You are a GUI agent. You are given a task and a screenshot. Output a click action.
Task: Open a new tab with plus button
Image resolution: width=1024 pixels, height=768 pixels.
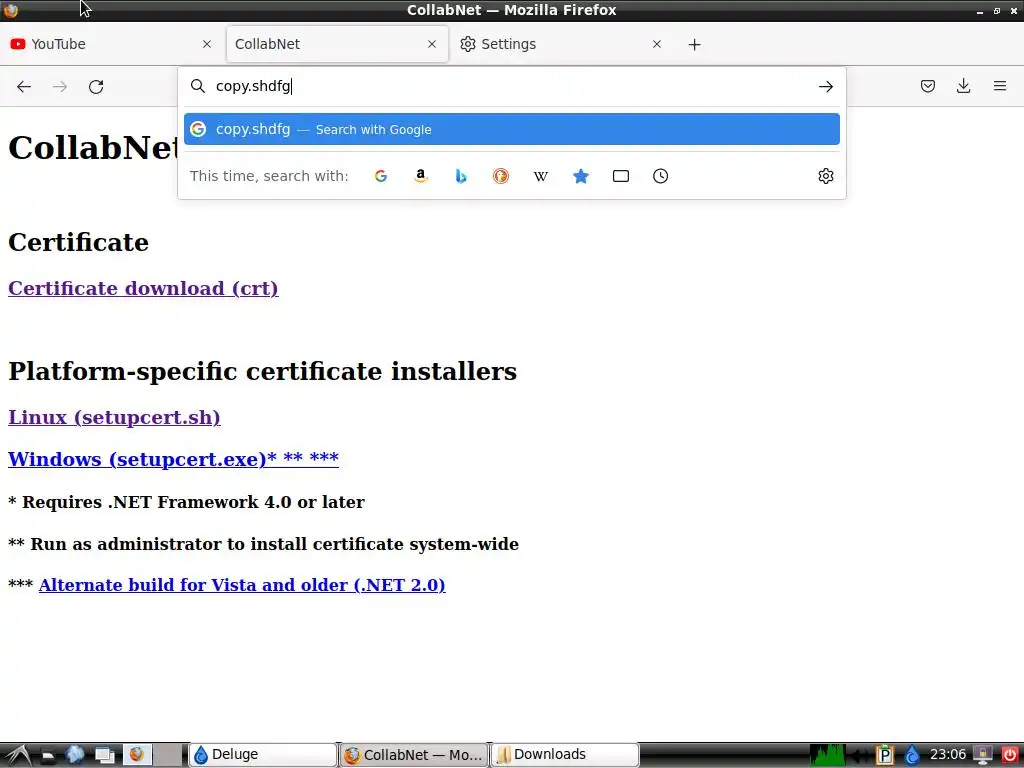click(694, 44)
